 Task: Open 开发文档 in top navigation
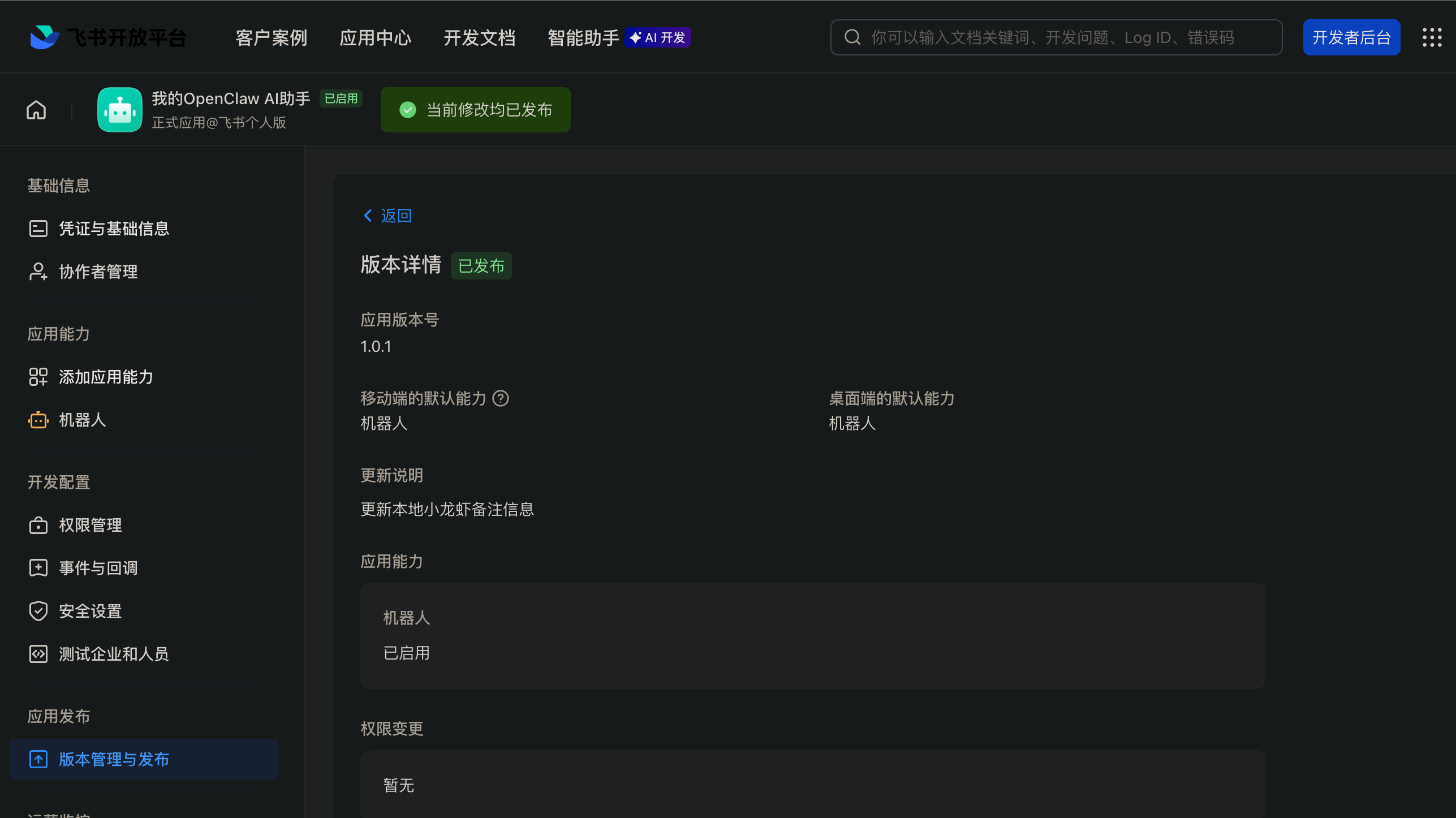[480, 37]
